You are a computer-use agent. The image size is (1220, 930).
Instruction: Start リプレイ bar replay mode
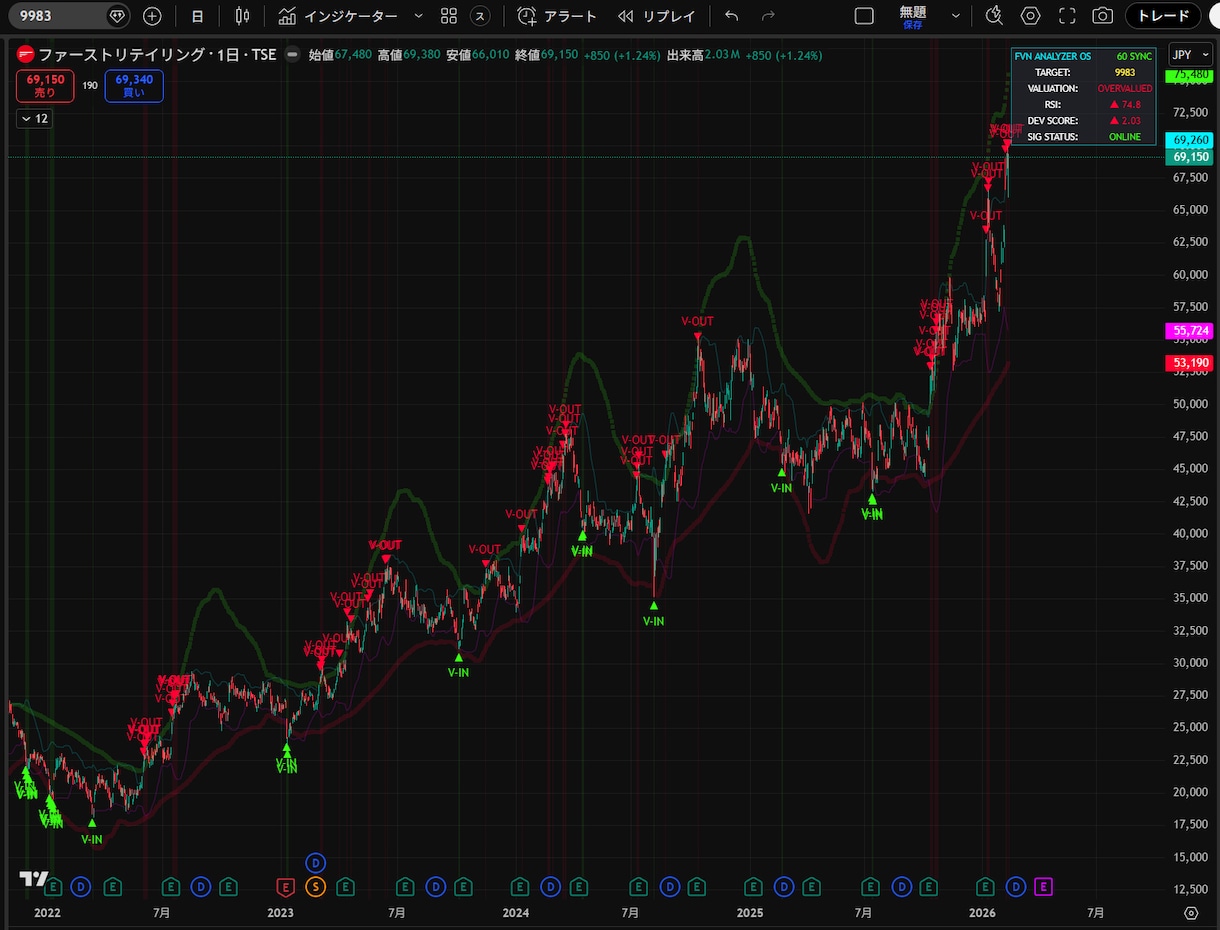tap(655, 16)
